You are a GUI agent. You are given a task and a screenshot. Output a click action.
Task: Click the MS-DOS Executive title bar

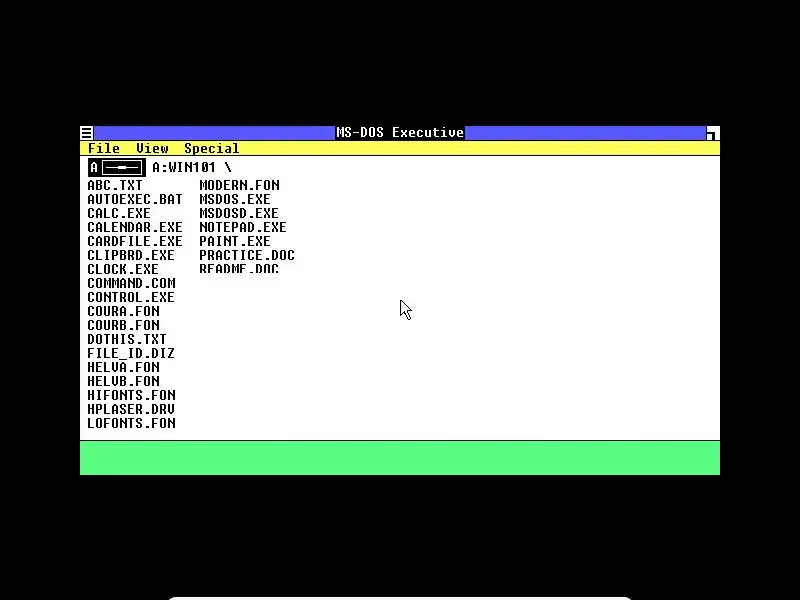pyautogui.click(x=400, y=133)
